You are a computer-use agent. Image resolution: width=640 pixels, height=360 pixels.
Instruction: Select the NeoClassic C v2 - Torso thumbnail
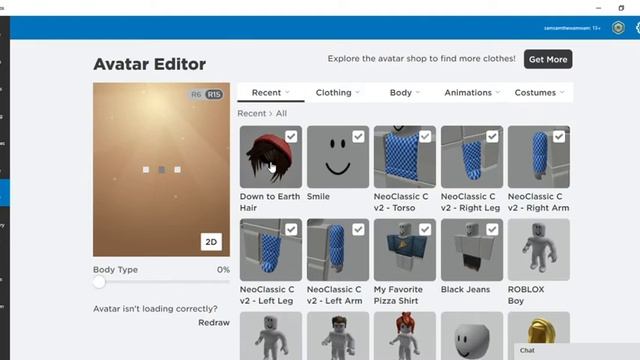[x=405, y=157]
